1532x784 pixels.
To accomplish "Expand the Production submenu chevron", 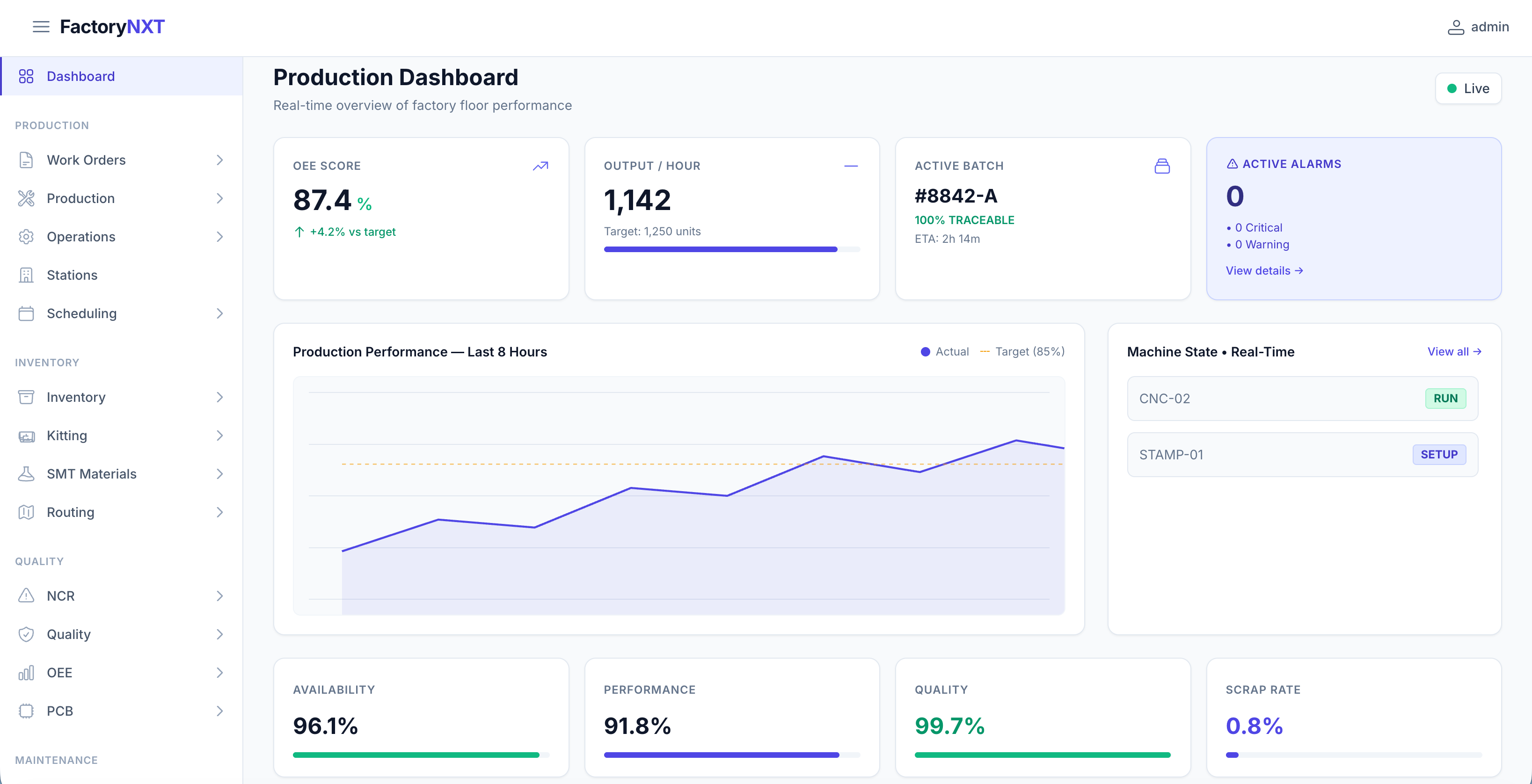I will 219,198.
